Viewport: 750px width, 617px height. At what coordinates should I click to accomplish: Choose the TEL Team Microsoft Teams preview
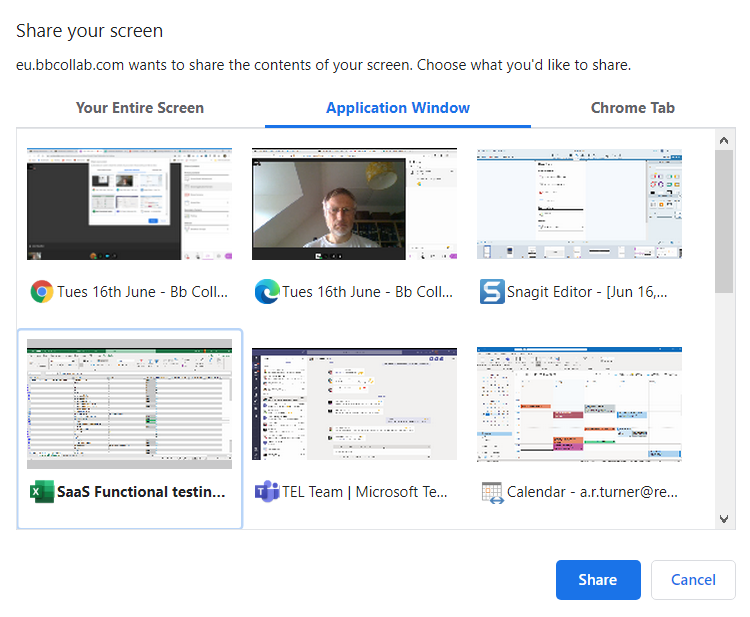coord(354,404)
